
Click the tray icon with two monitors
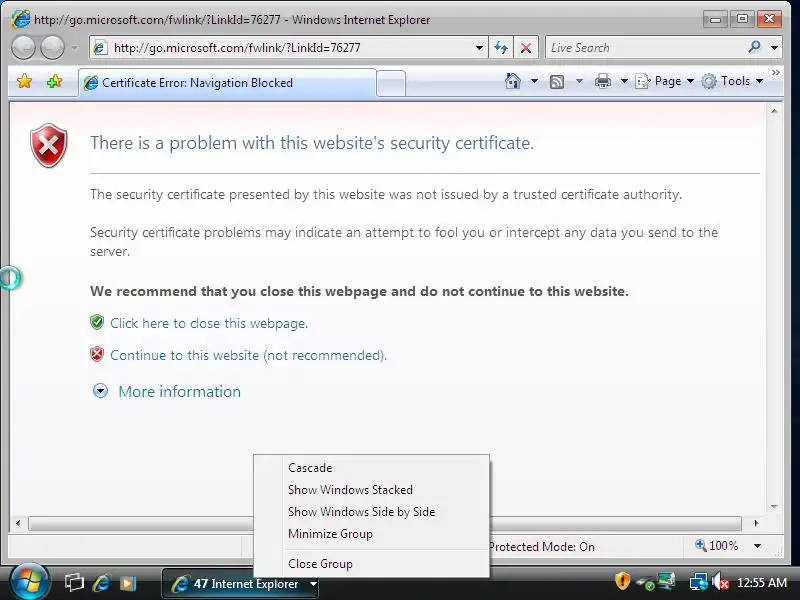666,580
